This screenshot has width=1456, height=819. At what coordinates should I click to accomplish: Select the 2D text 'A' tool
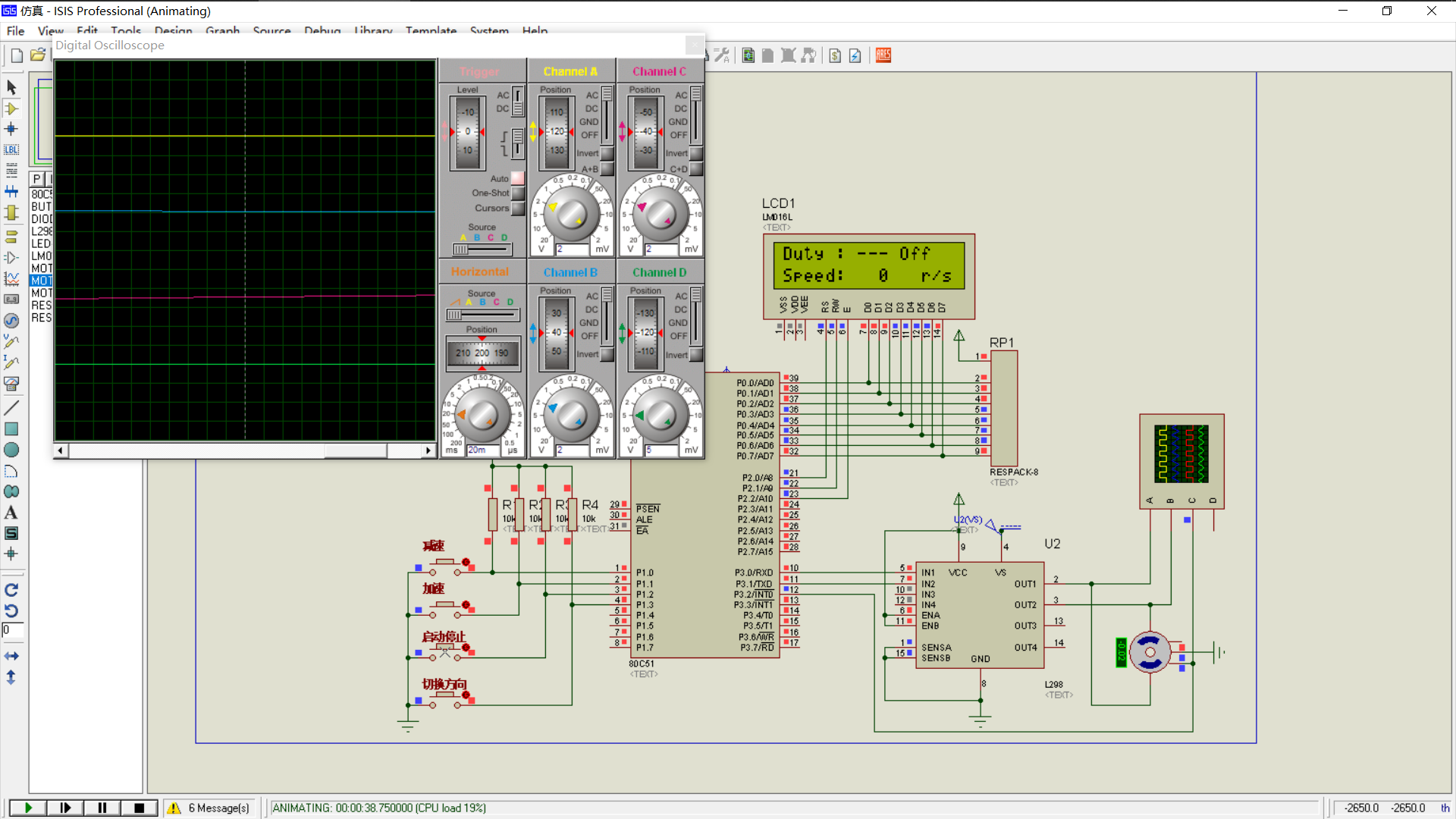(11, 513)
